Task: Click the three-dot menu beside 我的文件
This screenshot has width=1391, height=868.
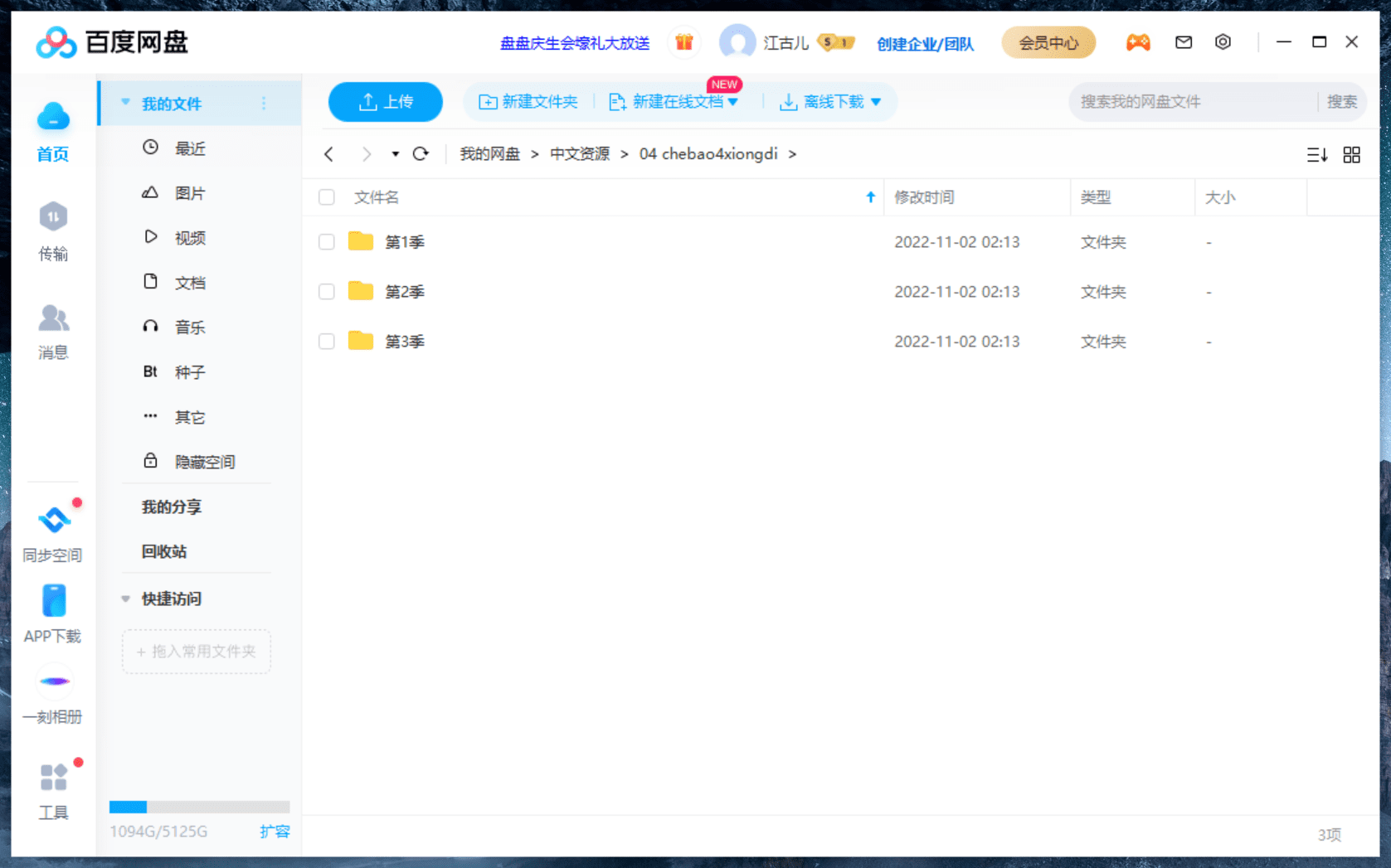Action: click(264, 104)
